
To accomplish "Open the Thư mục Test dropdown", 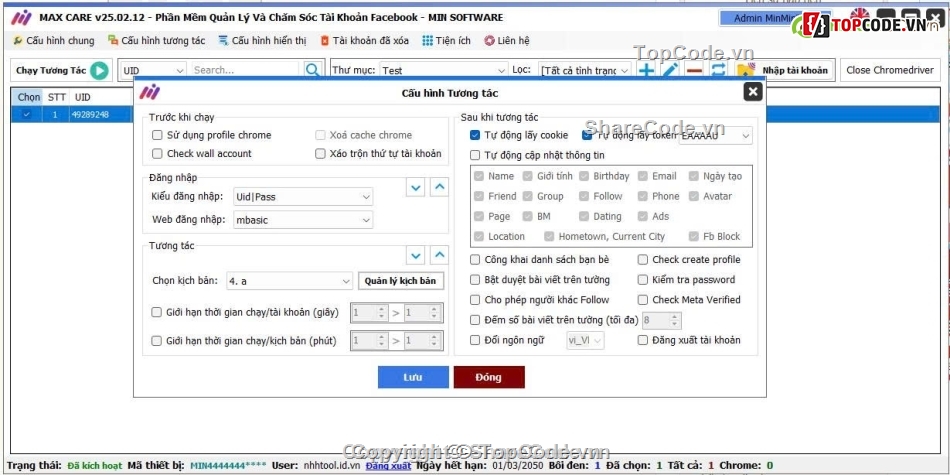I will point(443,70).
